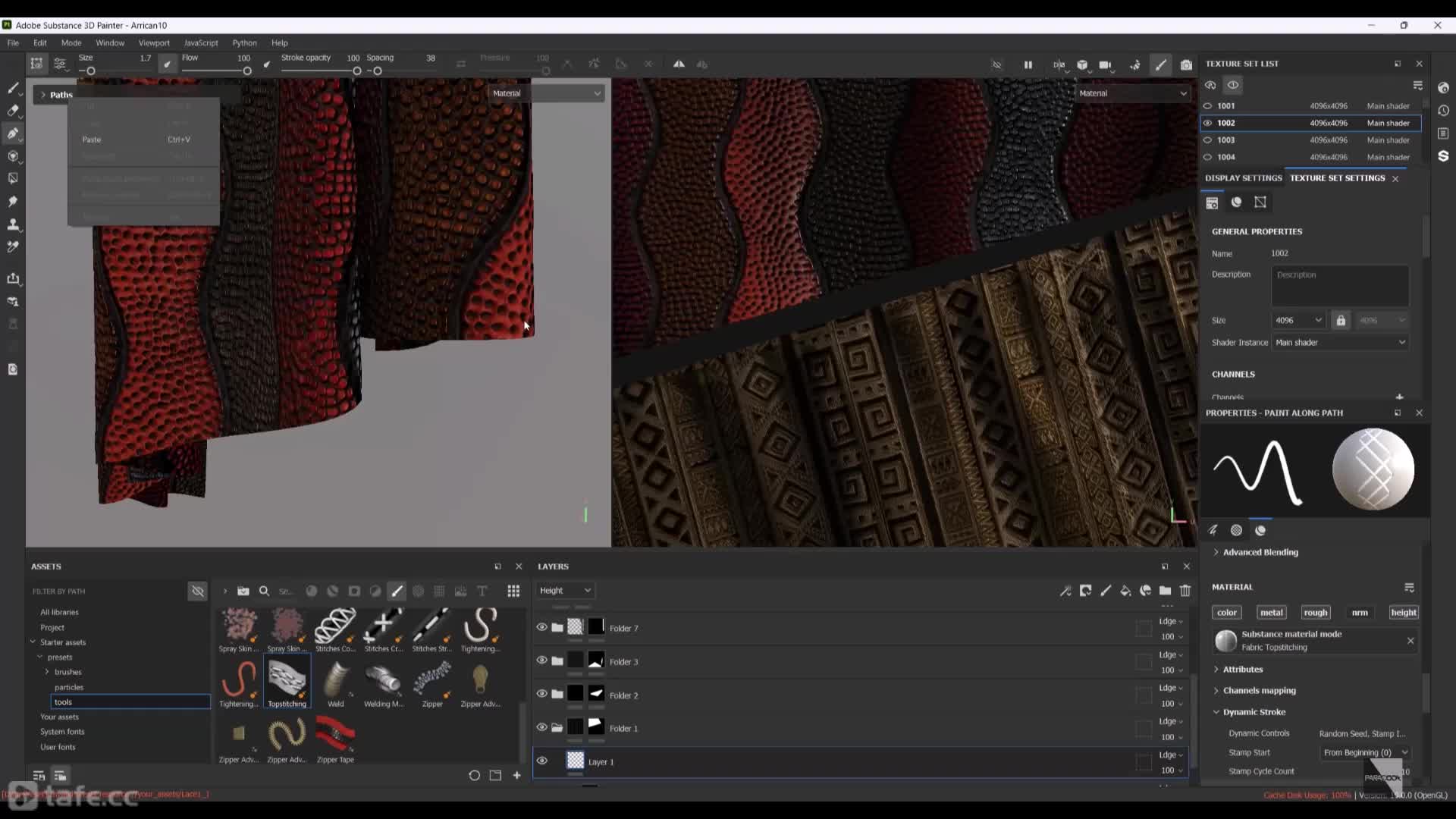Switch Assets to grid view icon

(513, 591)
